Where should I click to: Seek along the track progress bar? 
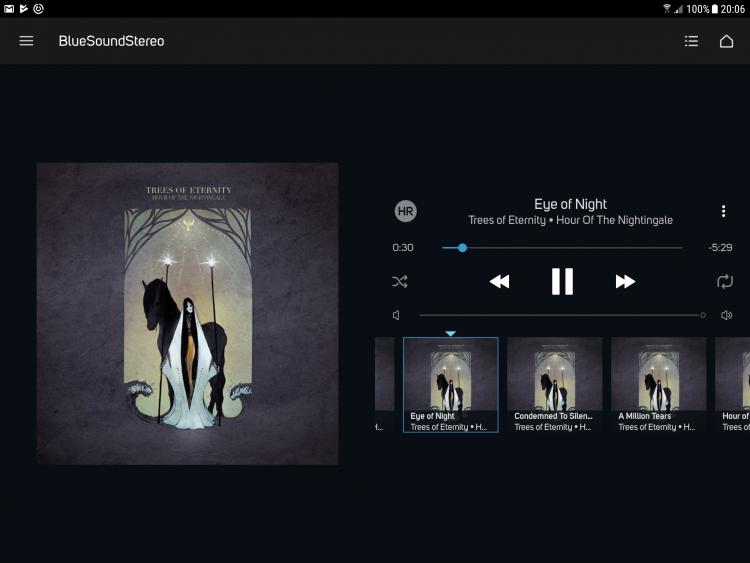(x=562, y=248)
